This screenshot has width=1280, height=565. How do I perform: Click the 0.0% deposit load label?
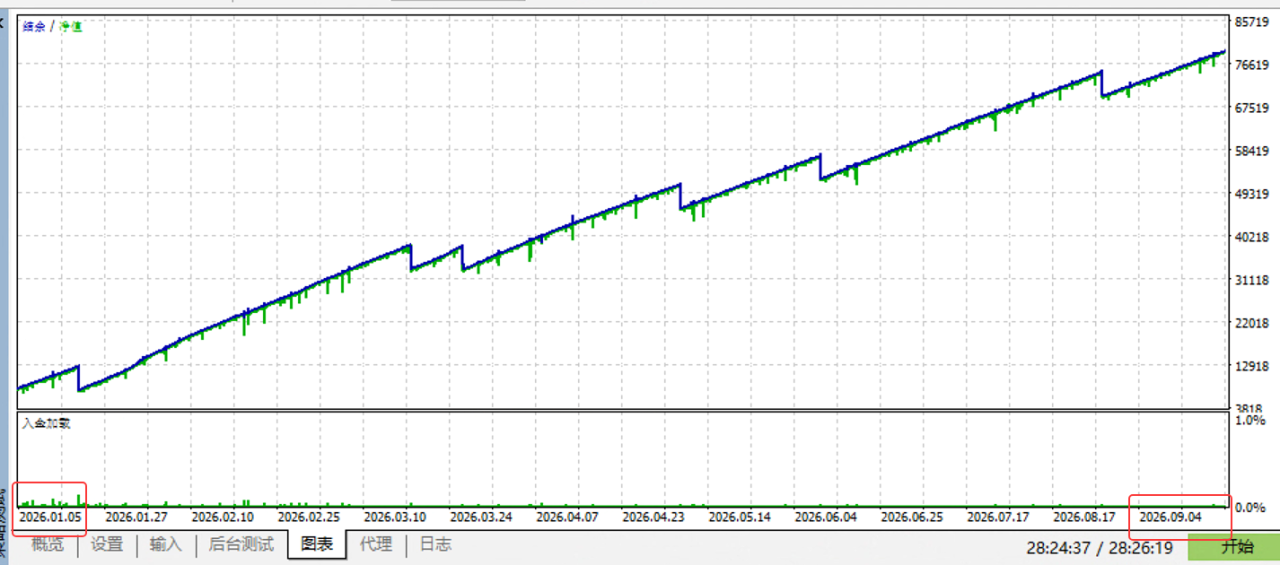pos(1251,507)
